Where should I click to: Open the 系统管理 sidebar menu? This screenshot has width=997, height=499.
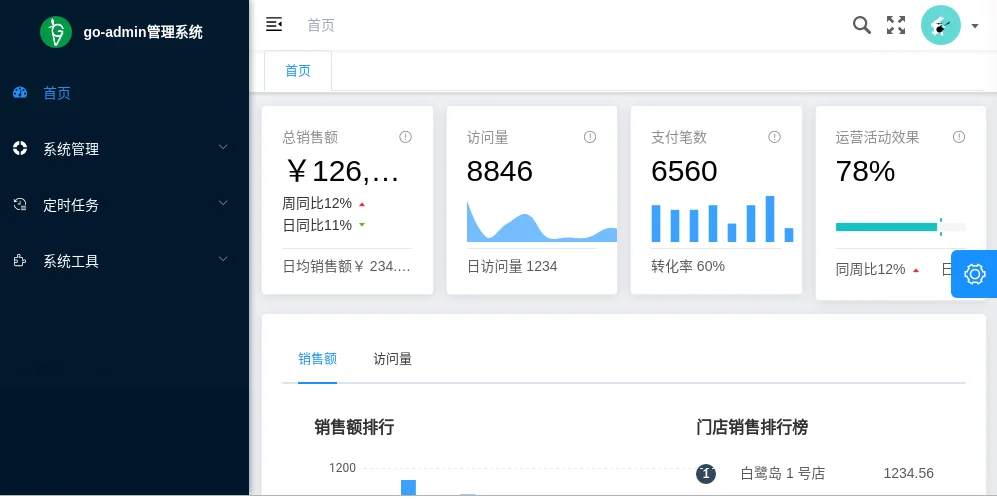(125, 149)
